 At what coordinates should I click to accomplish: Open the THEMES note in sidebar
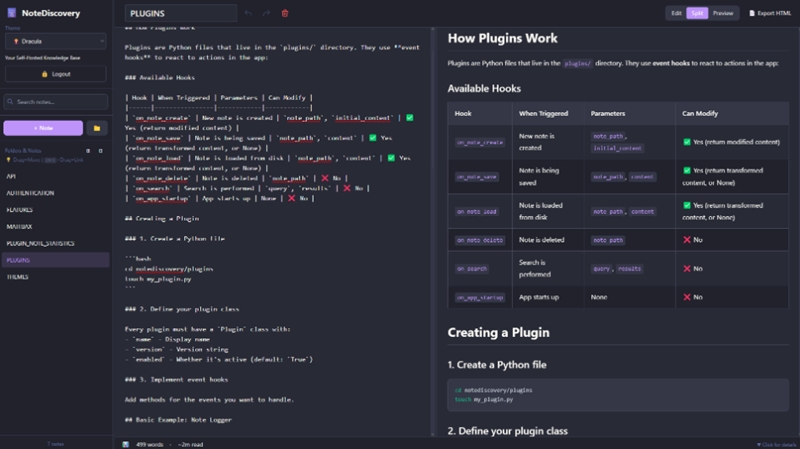(18, 276)
